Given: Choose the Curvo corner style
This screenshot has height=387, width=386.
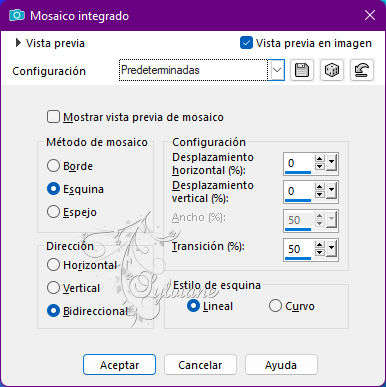Looking at the screenshot, I should click(x=275, y=306).
